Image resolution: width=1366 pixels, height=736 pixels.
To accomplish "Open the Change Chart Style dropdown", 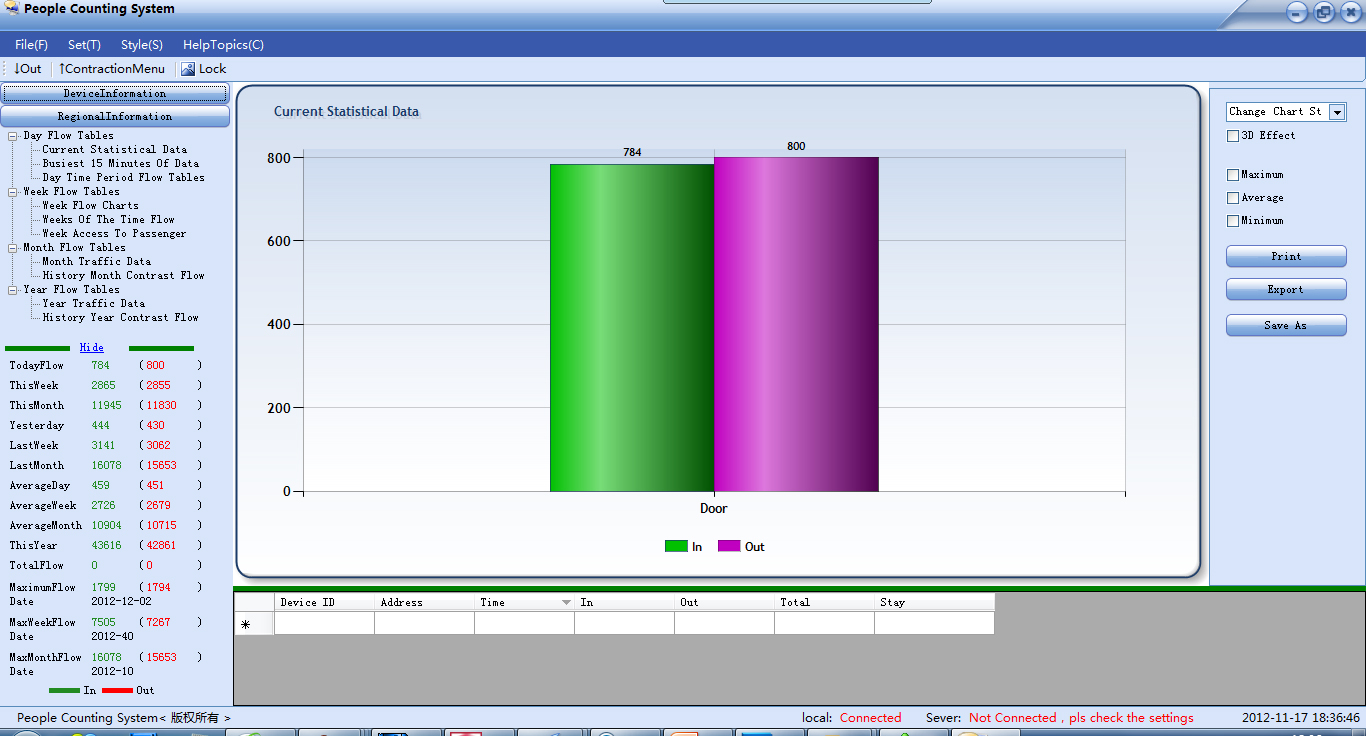I will (x=1337, y=112).
